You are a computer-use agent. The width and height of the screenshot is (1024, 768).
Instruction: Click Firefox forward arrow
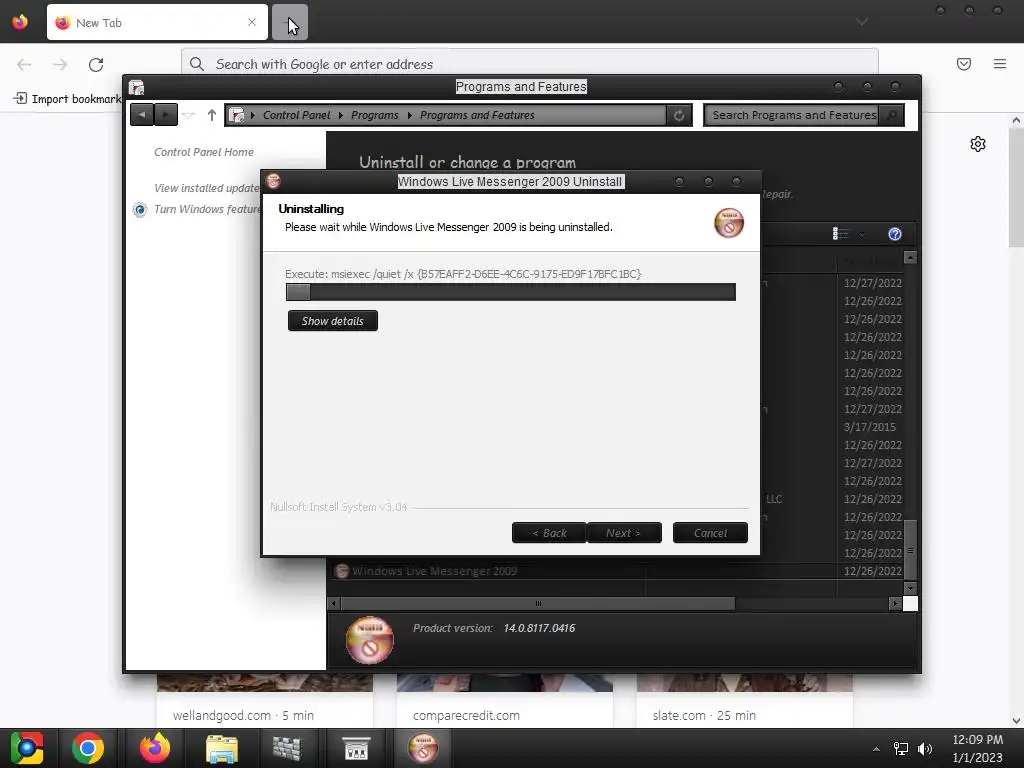[60, 64]
